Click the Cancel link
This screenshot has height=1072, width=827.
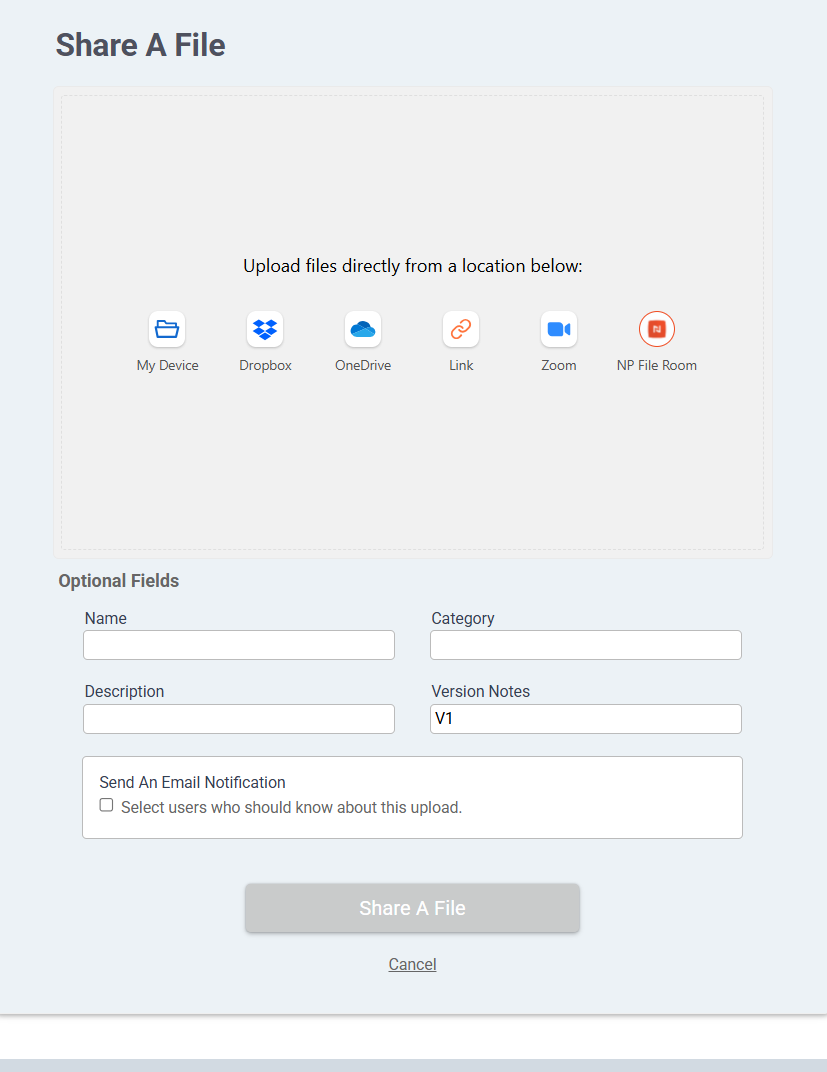click(412, 964)
